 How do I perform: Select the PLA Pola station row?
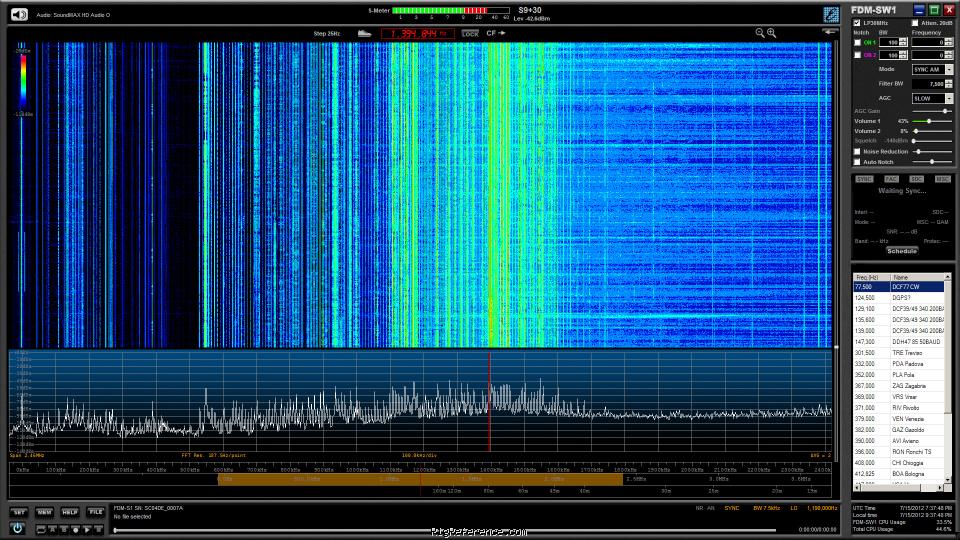click(x=899, y=375)
